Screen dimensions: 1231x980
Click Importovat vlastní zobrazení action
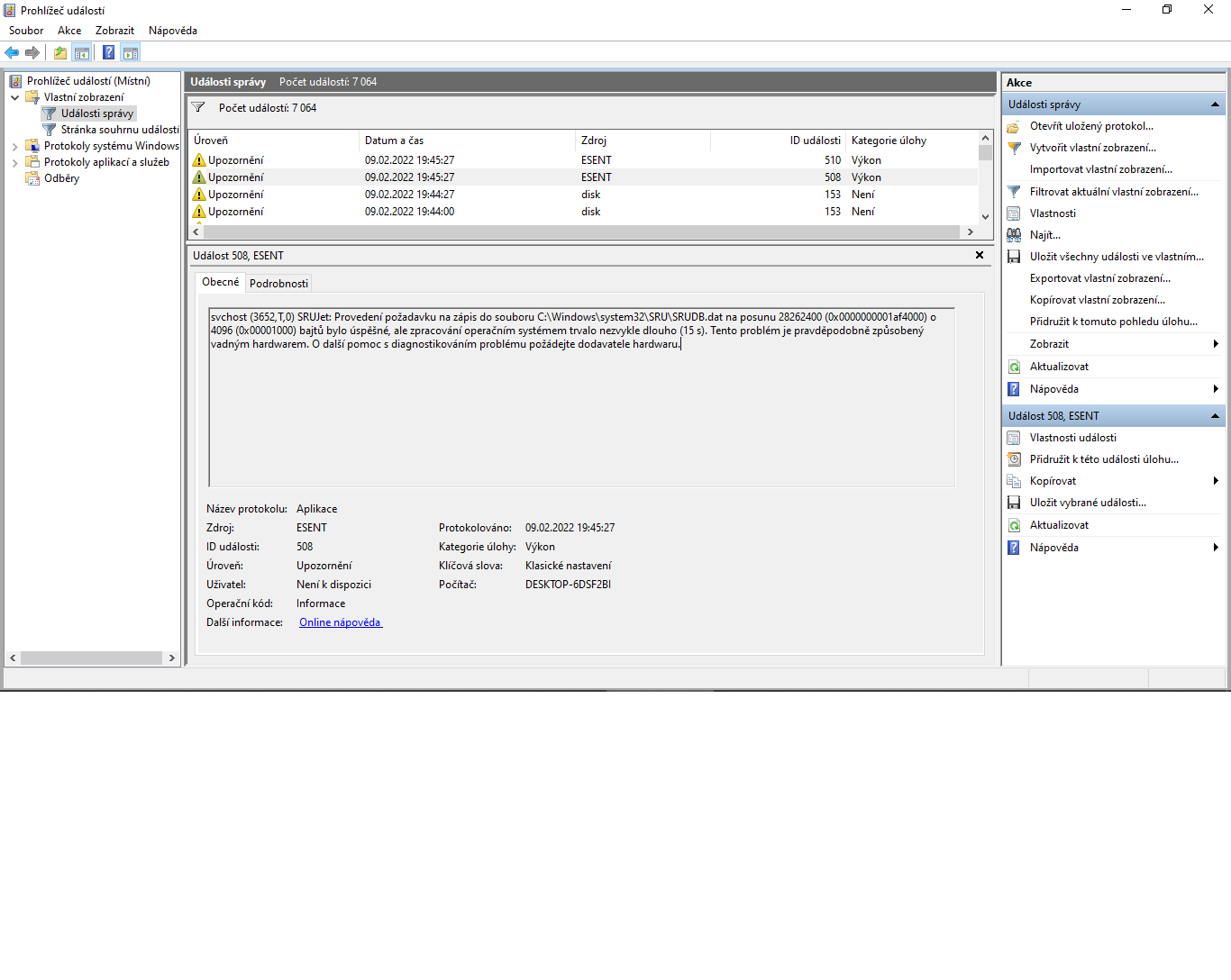pos(1101,169)
